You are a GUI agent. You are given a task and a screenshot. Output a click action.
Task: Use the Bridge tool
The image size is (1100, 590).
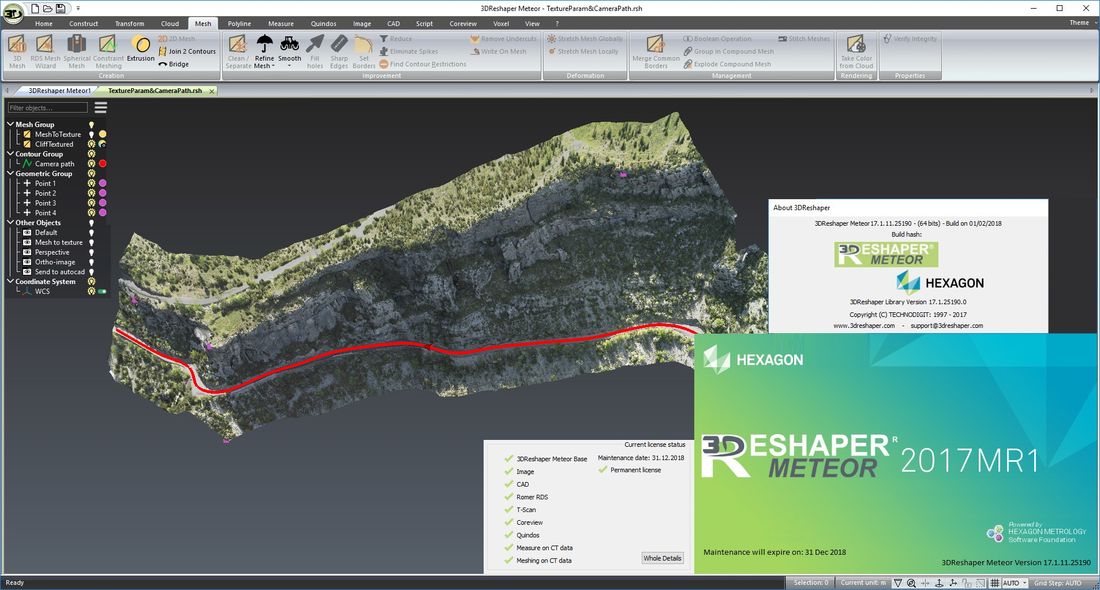click(173, 64)
